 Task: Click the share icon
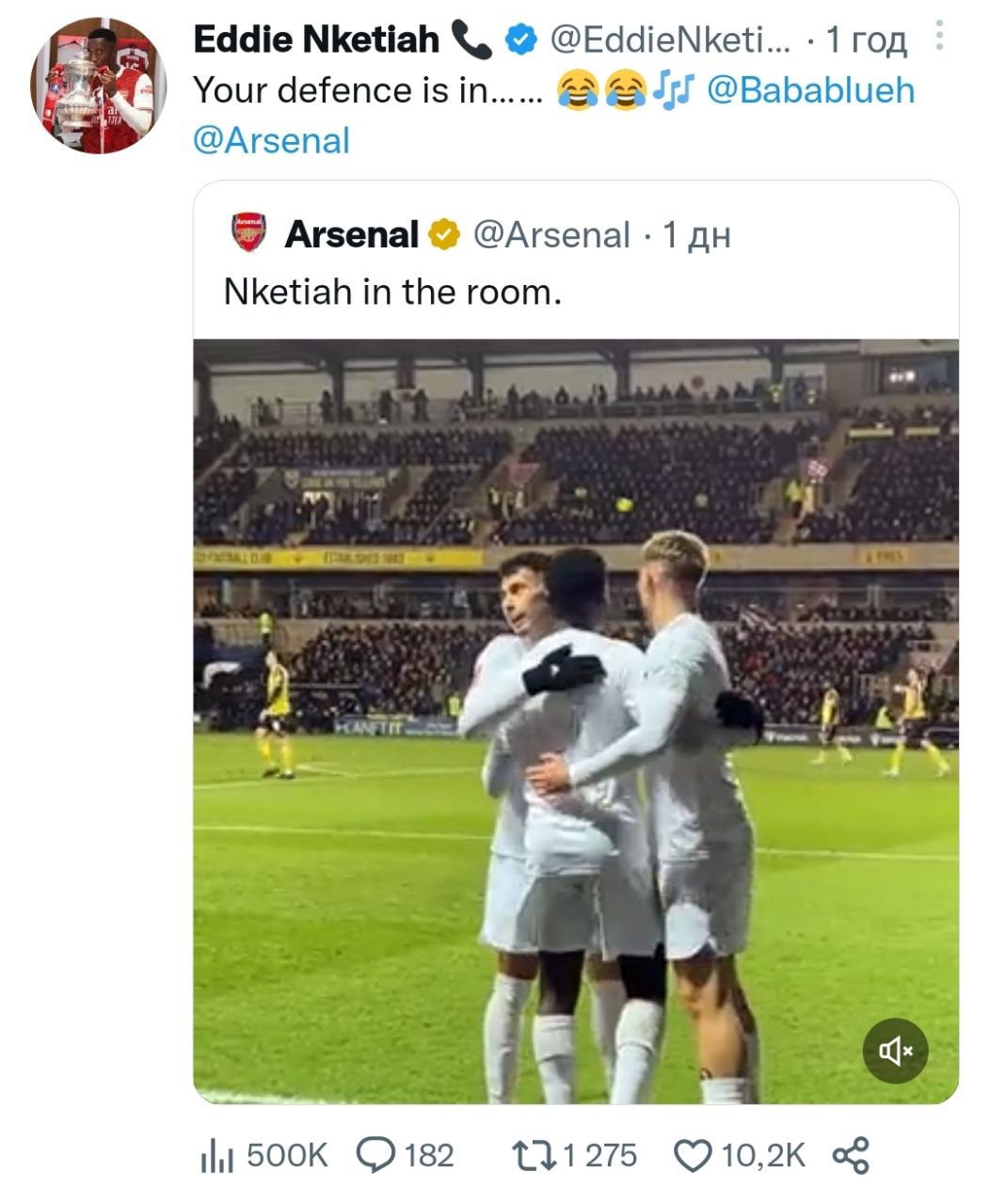coord(851,1155)
